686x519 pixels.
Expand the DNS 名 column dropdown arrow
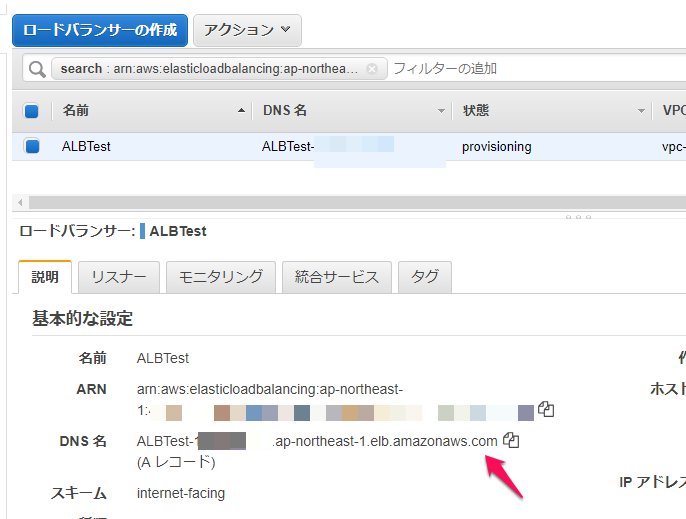[x=441, y=110]
